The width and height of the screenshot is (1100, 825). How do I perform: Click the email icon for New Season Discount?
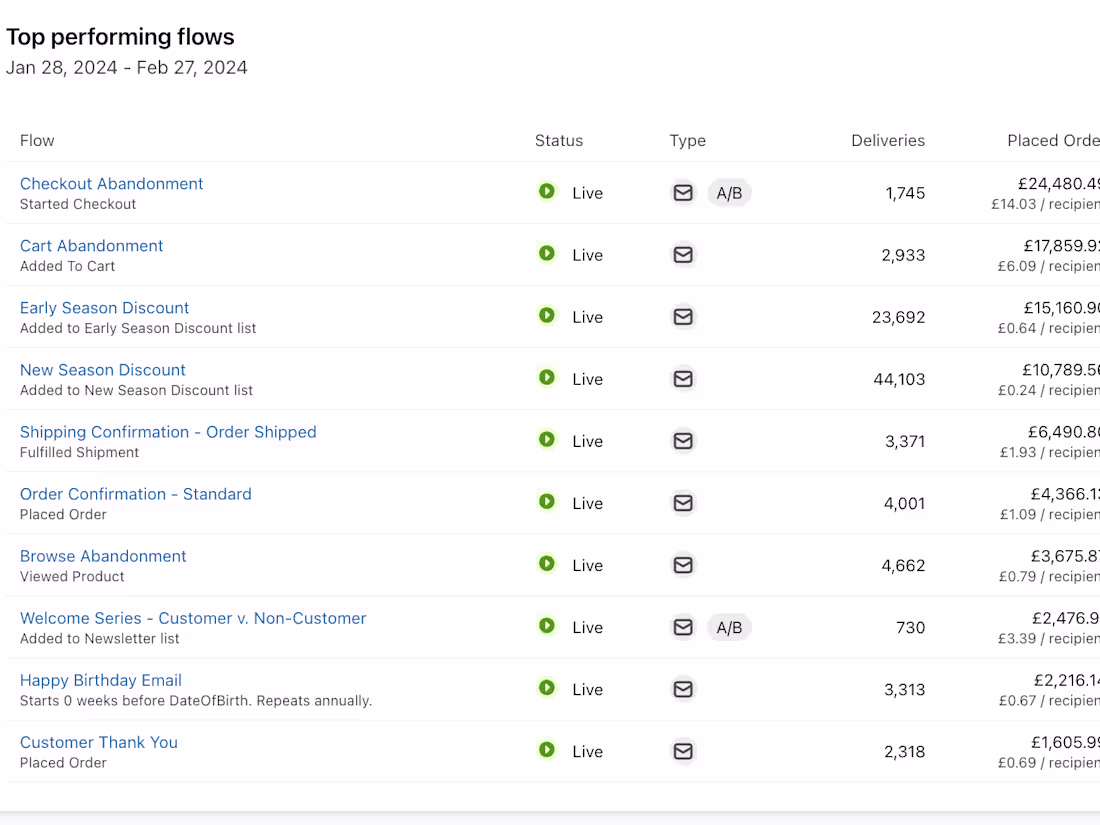[683, 379]
